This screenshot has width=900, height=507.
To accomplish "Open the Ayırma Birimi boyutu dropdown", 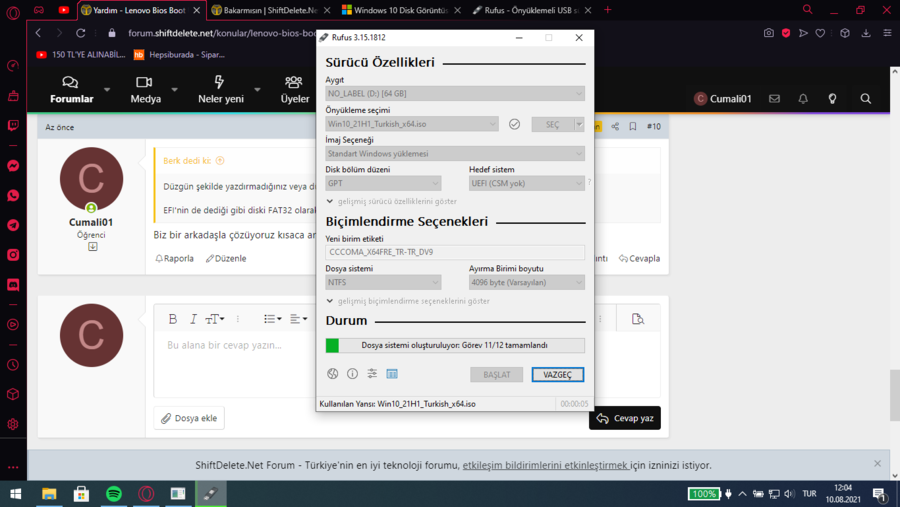I will coord(527,282).
